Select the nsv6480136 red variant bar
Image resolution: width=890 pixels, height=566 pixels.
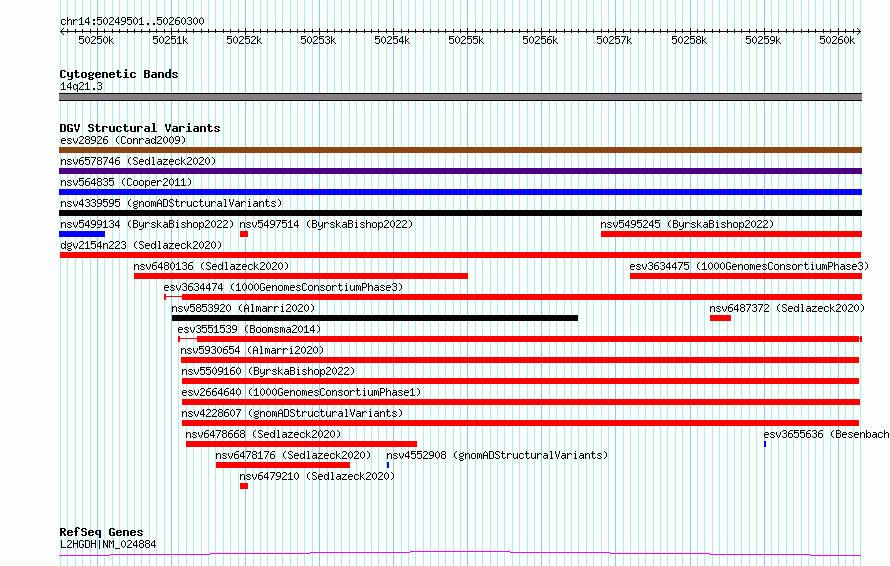[x=301, y=276]
